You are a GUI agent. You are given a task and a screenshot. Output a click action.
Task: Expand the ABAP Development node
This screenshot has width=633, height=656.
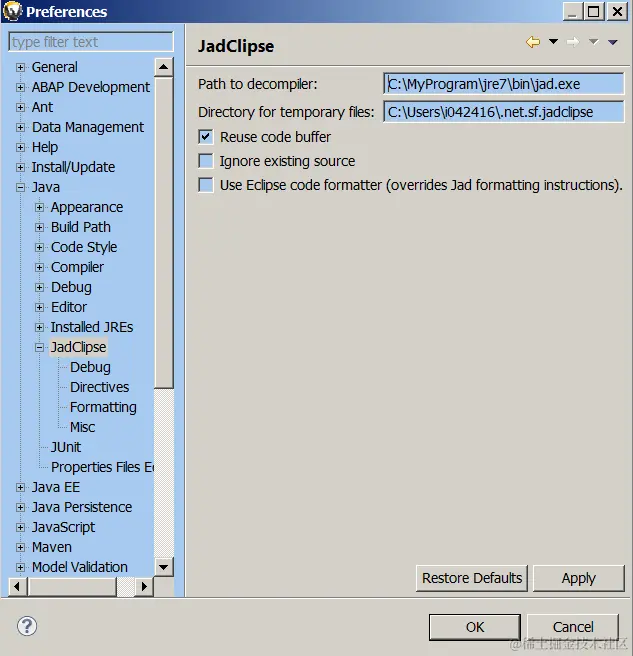[20, 87]
